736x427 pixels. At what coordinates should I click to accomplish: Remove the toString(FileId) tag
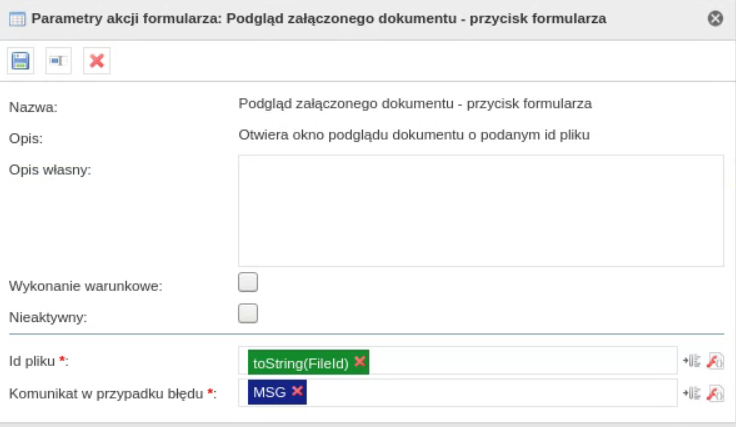pos(360,361)
